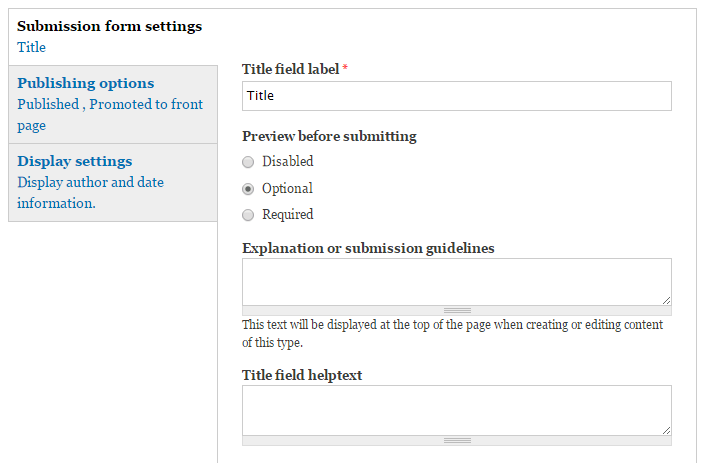Click the Explanation or submission guidelines textarea

(456, 281)
